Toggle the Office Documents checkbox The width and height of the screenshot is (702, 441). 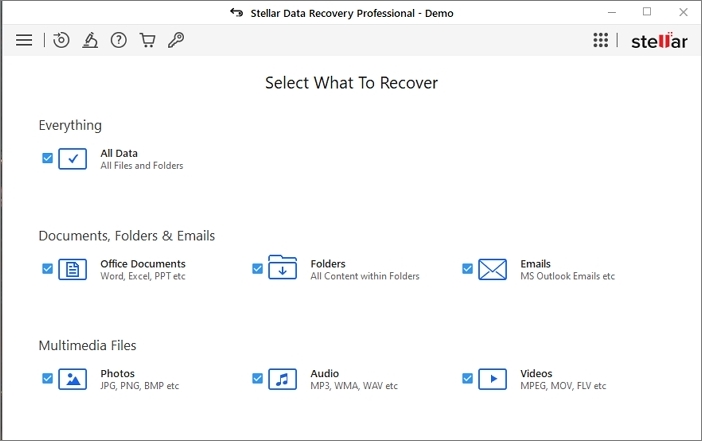point(47,269)
